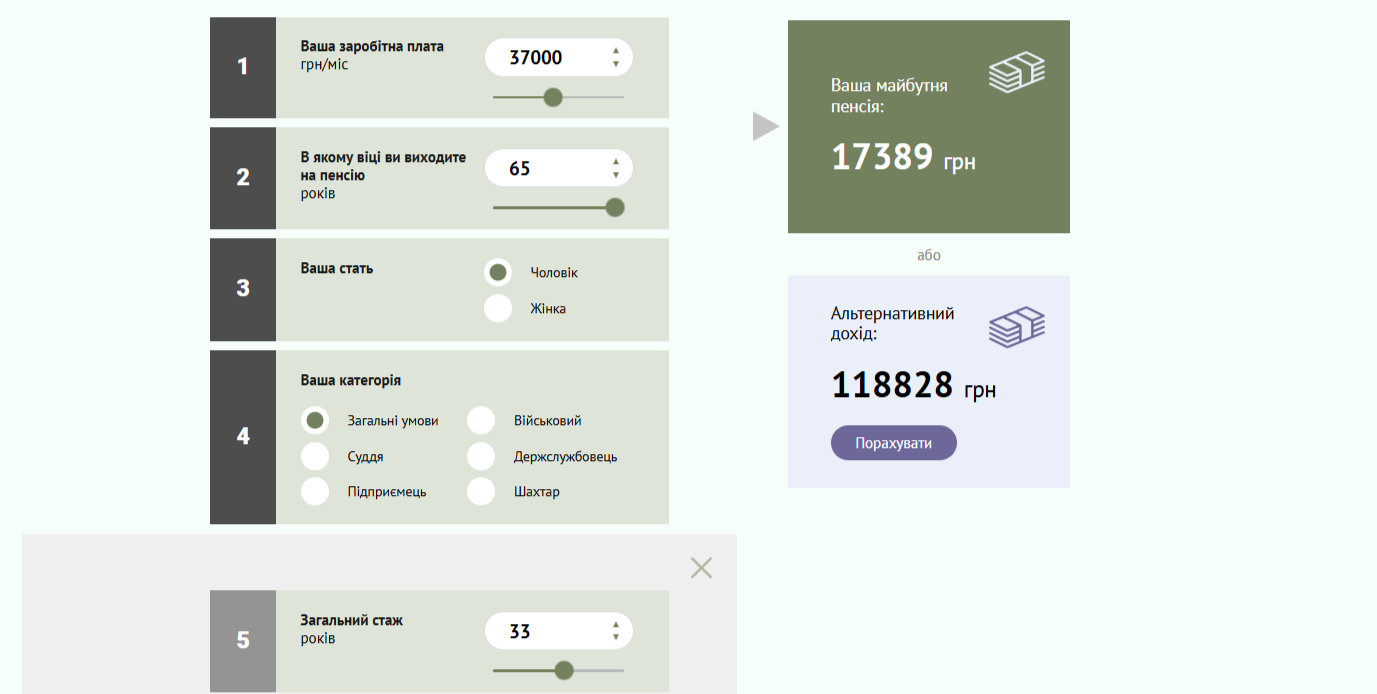Choose the Військовий category
1377x694 pixels.
point(481,421)
